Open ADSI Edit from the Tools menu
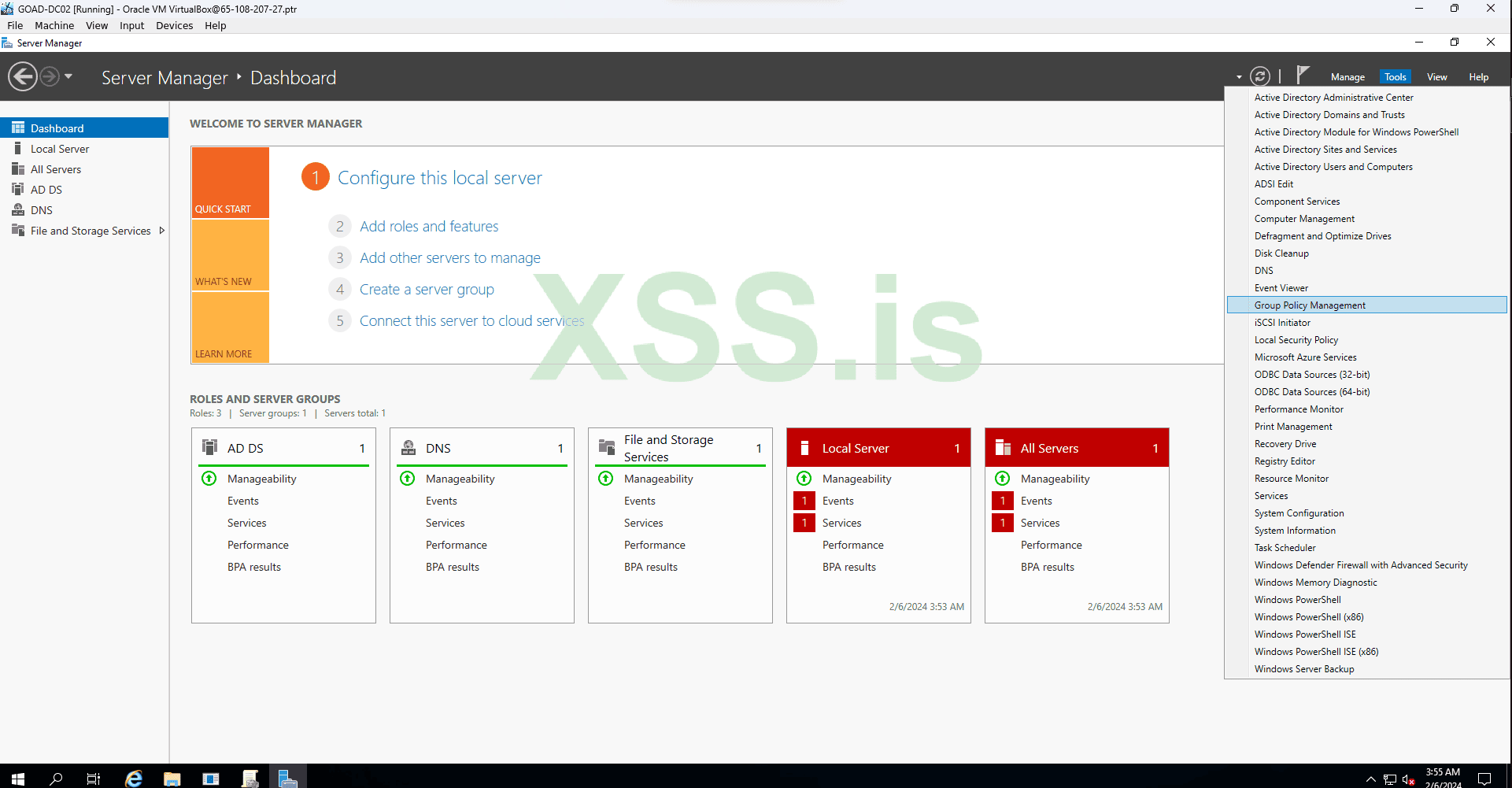 1367,183
